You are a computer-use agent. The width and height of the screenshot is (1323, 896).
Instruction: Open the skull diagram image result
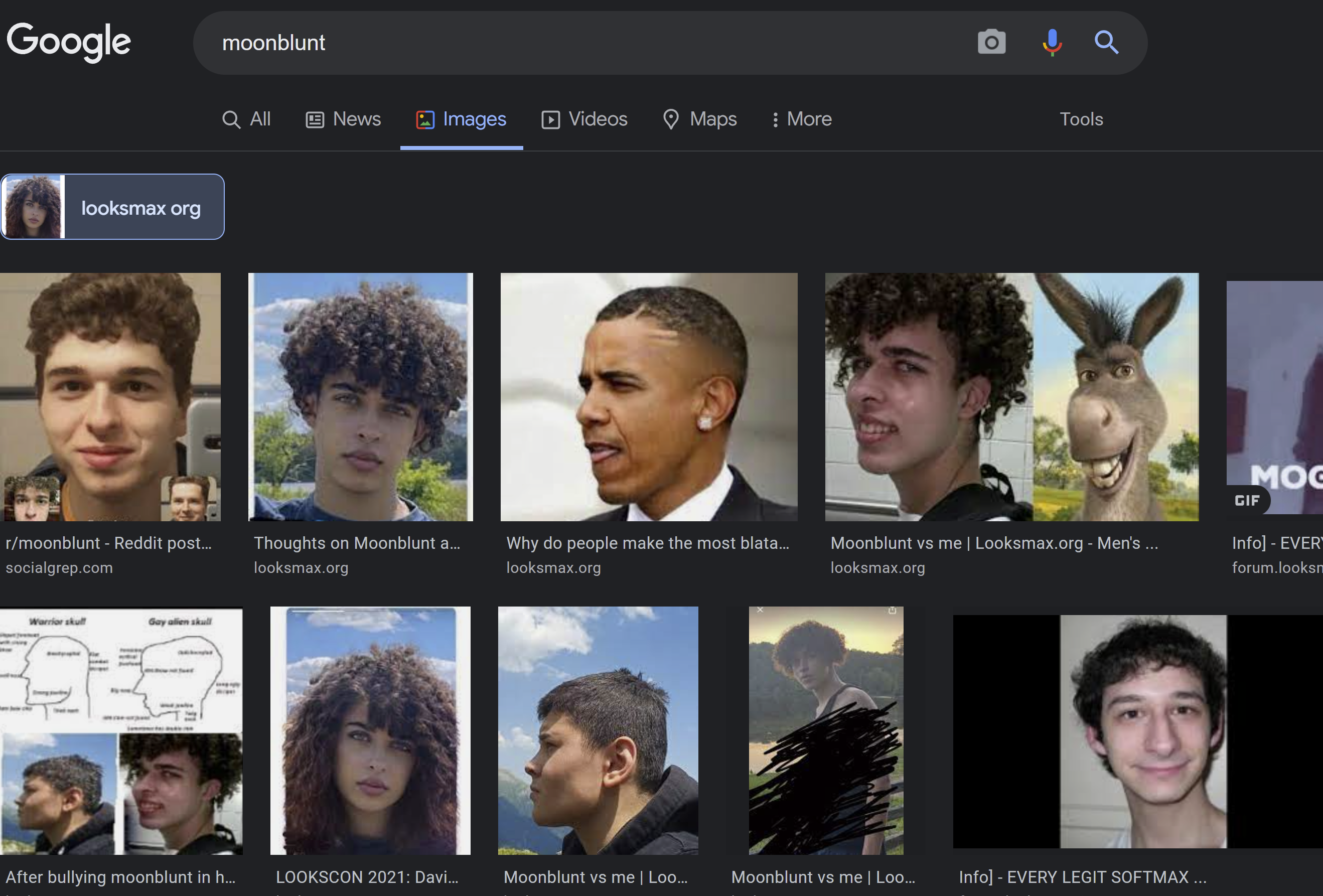[121, 730]
